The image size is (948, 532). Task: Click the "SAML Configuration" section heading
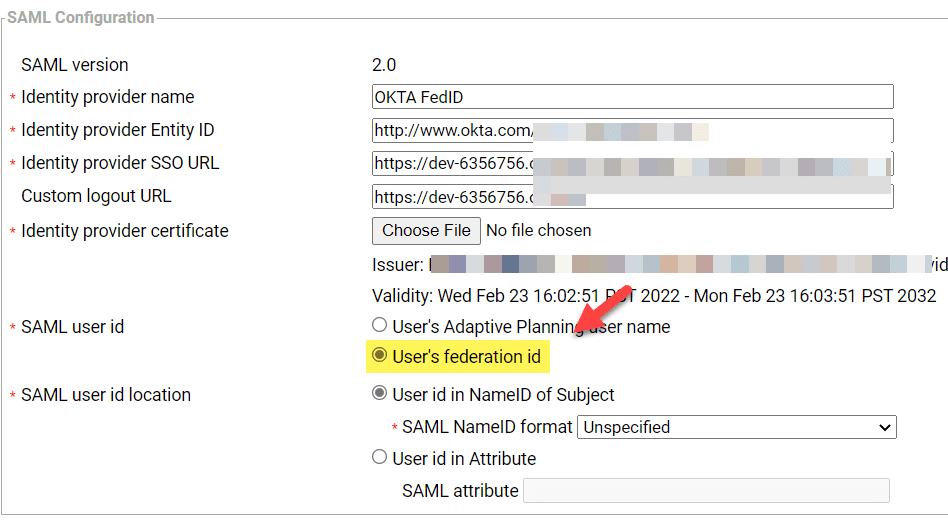[81, 17]
